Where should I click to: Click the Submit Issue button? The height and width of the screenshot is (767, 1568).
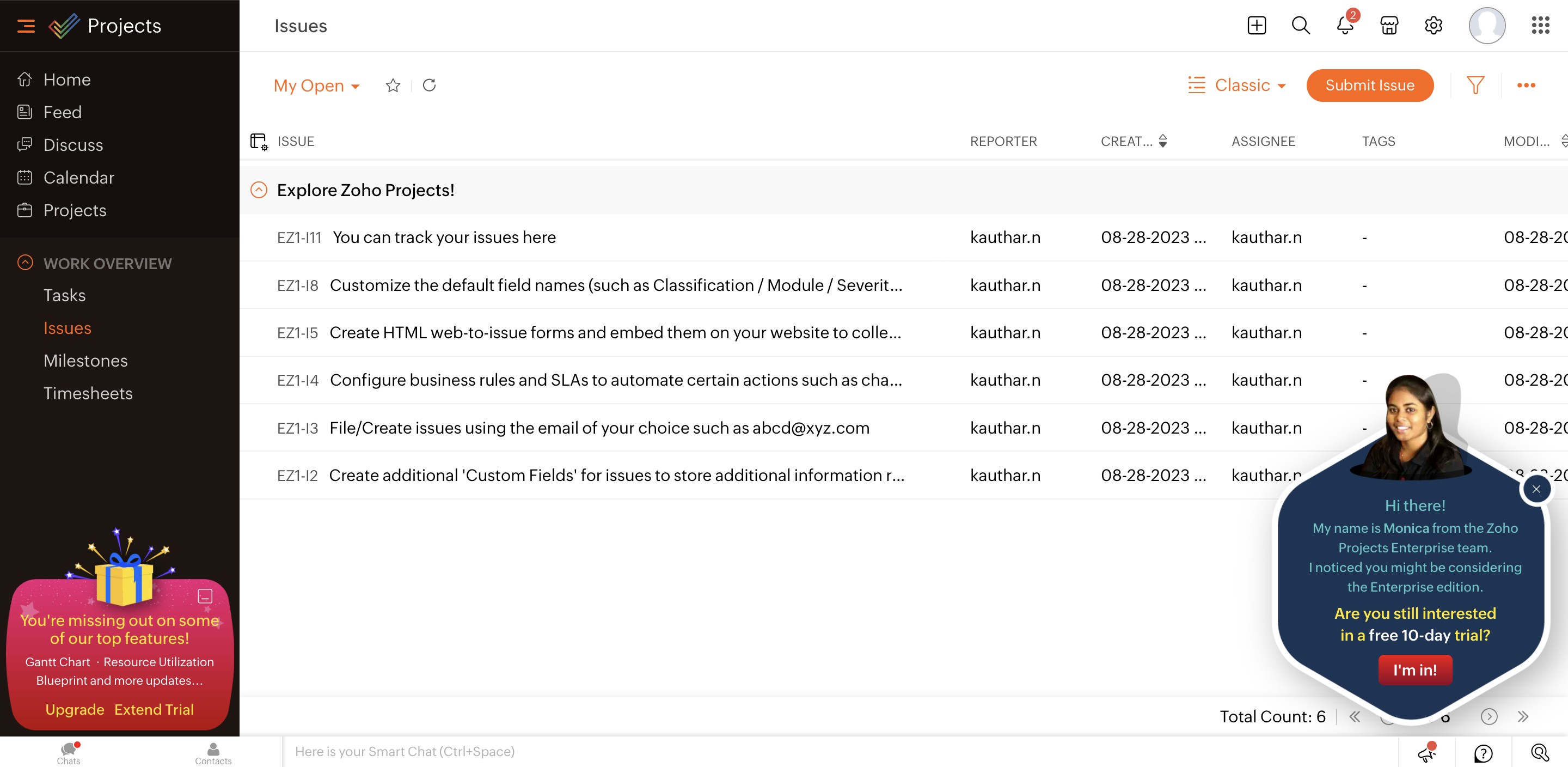pos(1369,86)
